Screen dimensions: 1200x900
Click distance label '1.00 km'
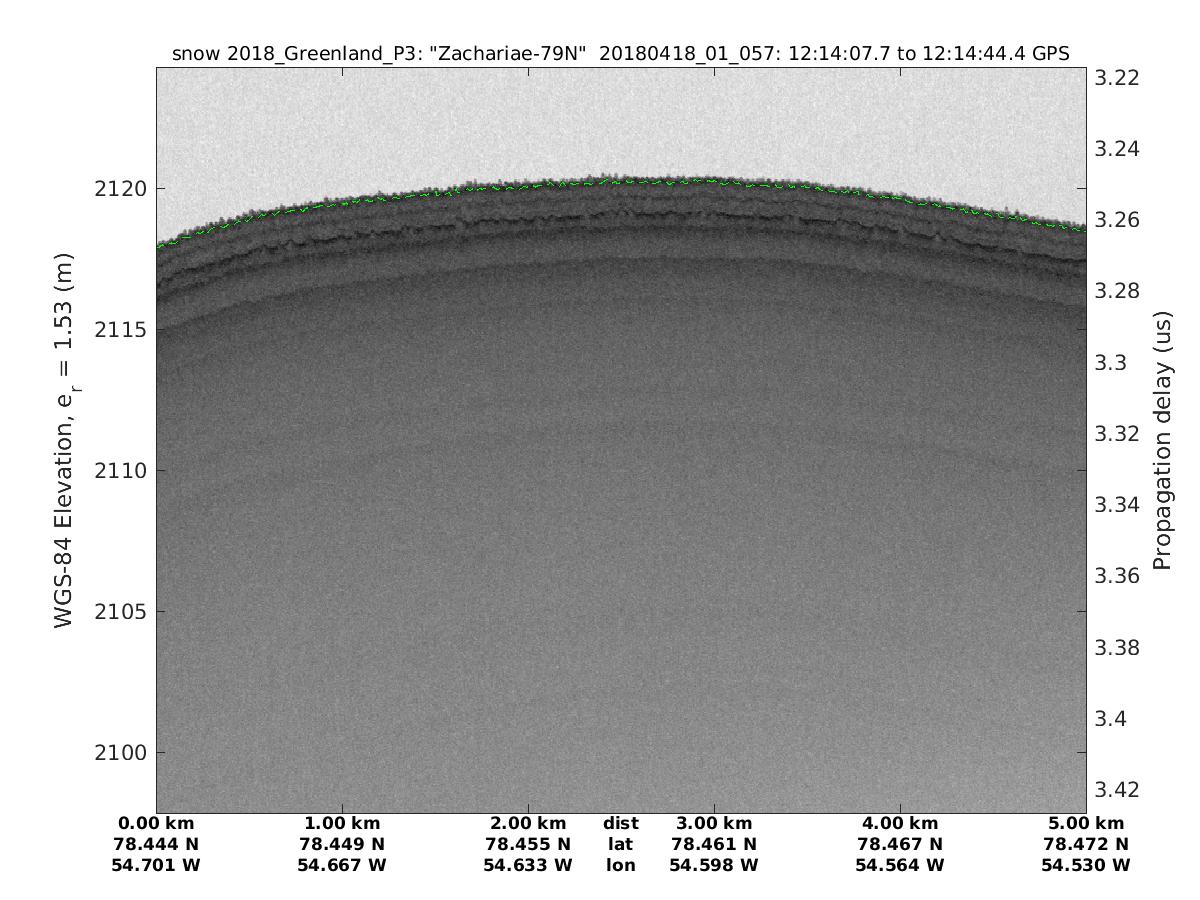342,824
